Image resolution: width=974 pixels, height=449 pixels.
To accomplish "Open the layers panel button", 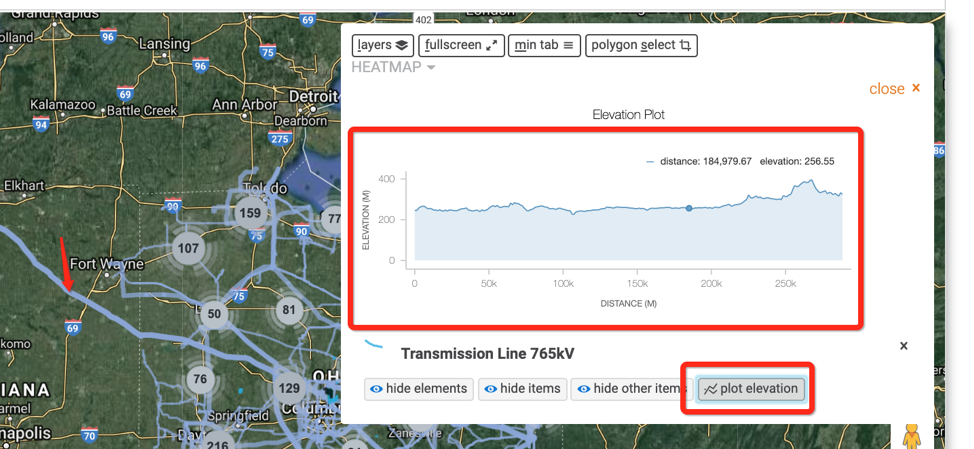I will coord(383,45).
